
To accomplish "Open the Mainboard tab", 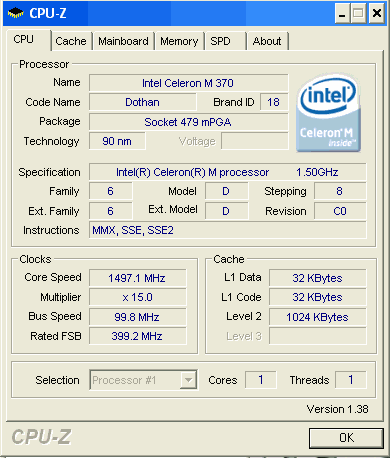I will tap(123, 41).
